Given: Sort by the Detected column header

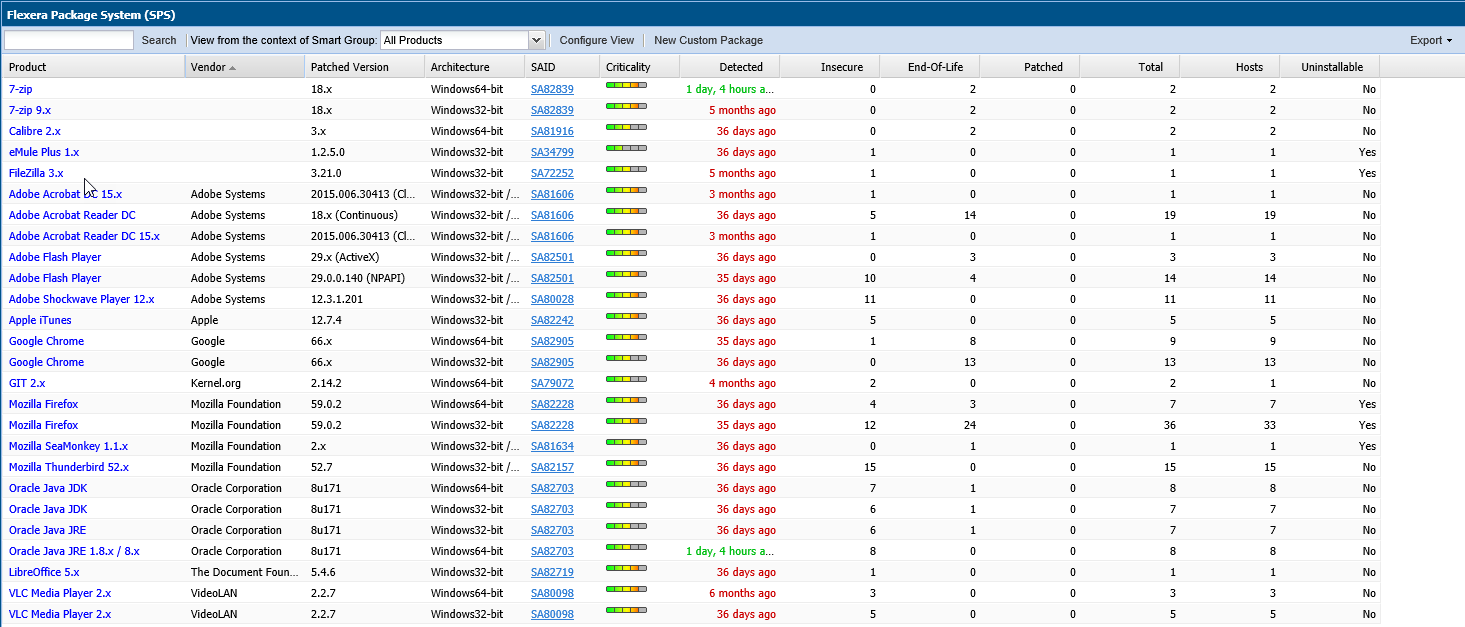Looking at the screenshot, I should pyautogui.click(x=741, y=67).
